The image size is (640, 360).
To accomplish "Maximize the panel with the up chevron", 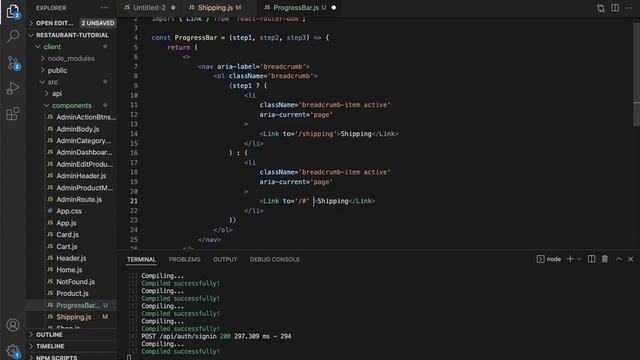I will click(619, 259).
